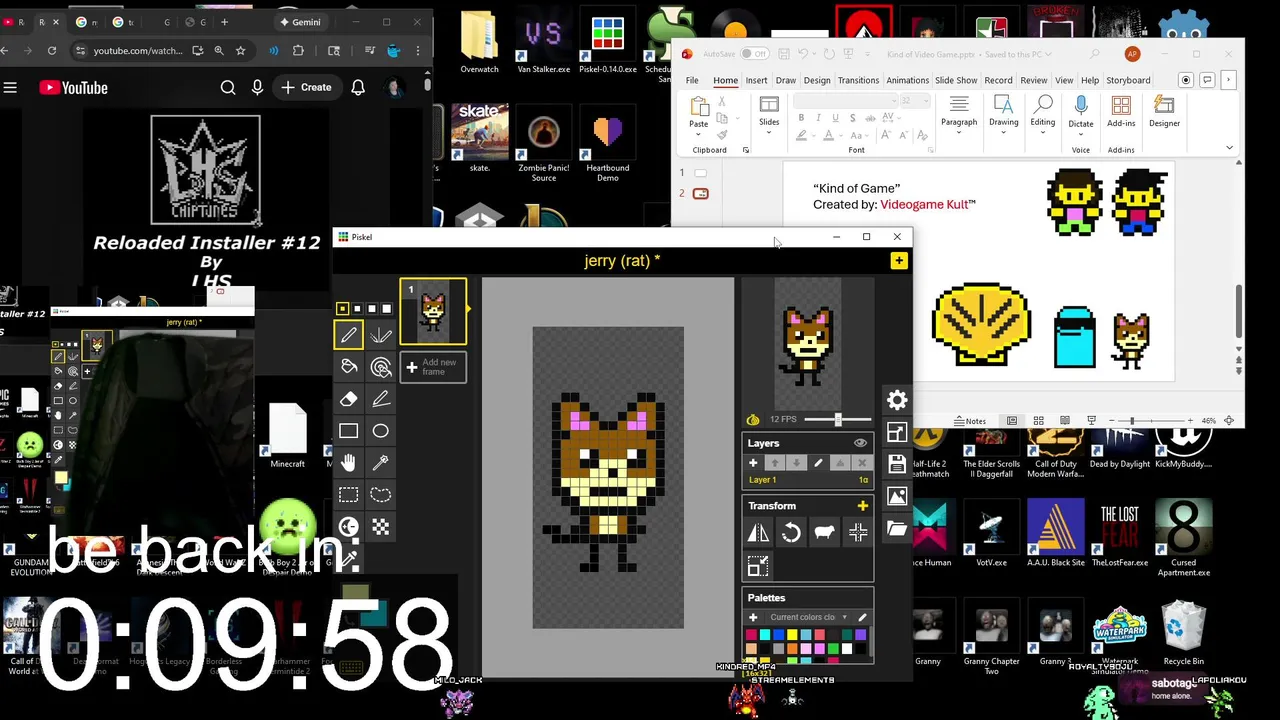Image resolution: width=1280 pixels, height=720 pixels.
Task: Open the Slide Show ribbon tab
Action: pos(956,80)
